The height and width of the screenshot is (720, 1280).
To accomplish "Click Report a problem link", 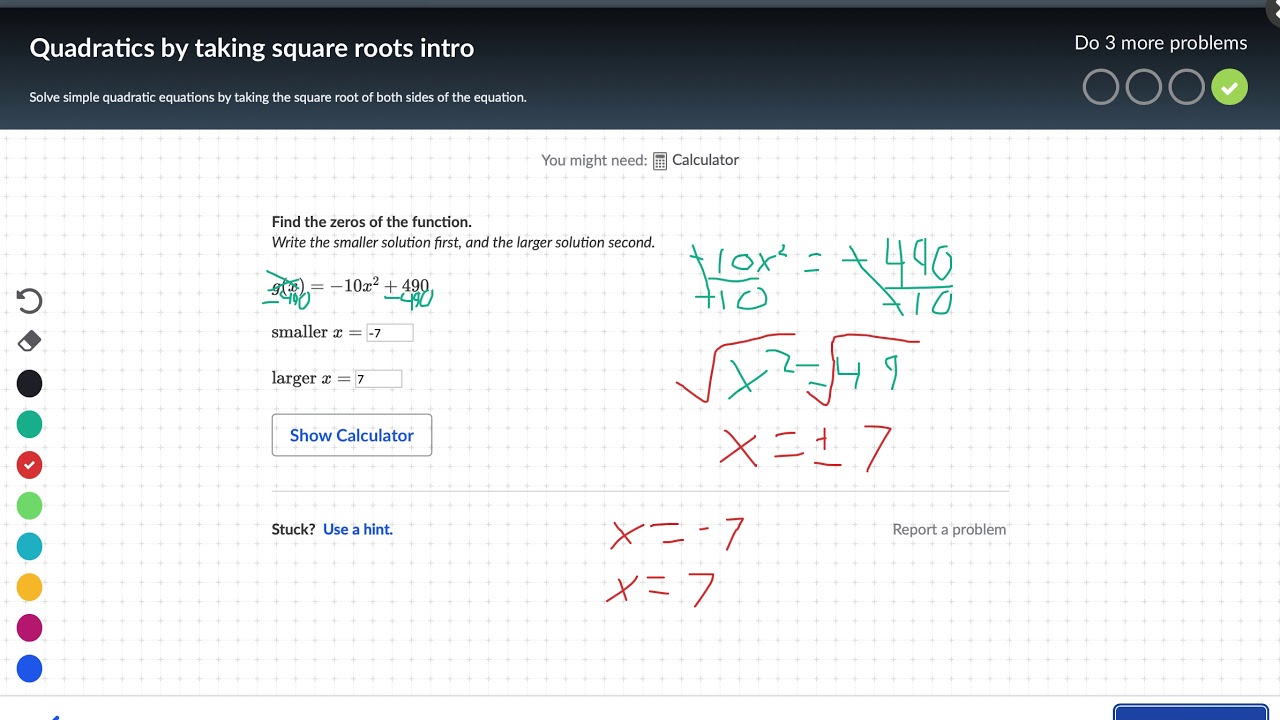I will coord(949,529).
